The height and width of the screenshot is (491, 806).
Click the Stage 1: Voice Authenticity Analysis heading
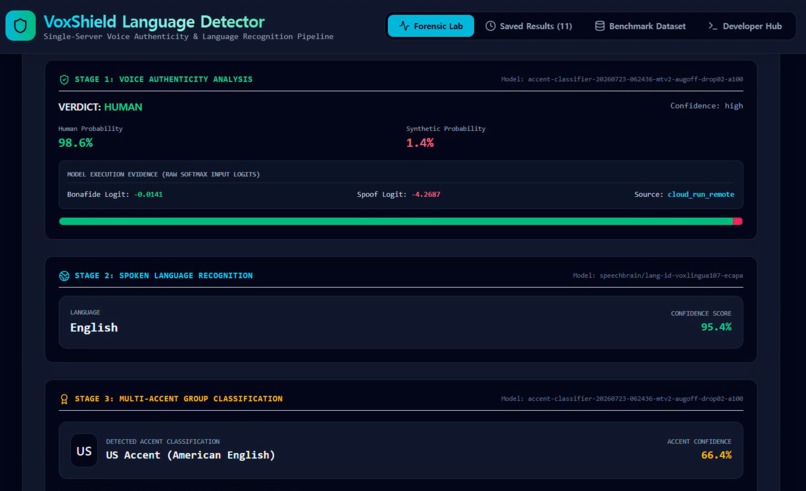(x=163, y=79)
